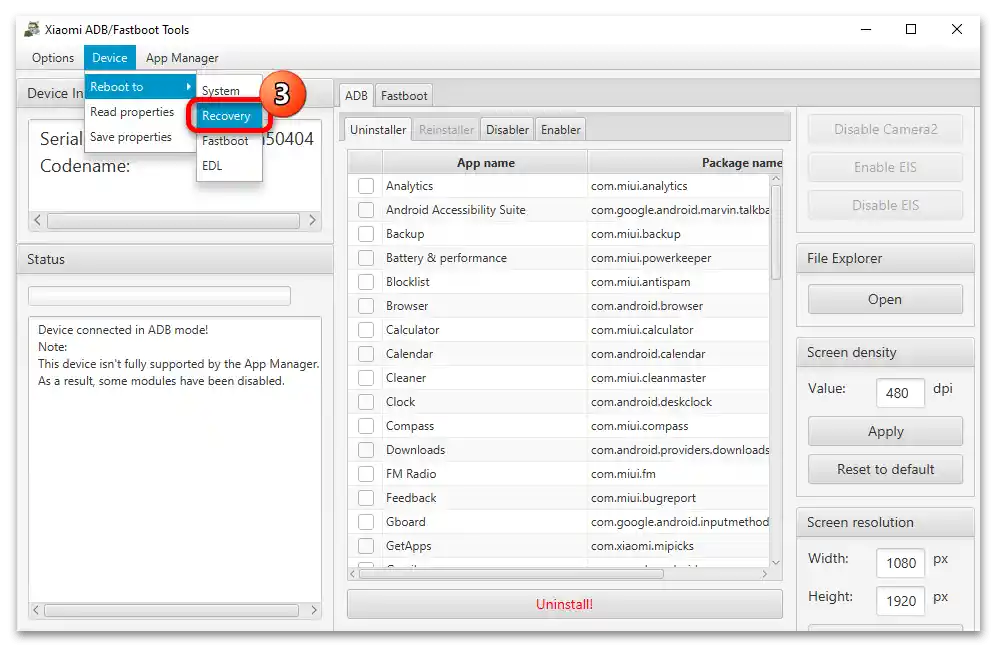Tick the Cleaner checkbox

pos(366,378)
